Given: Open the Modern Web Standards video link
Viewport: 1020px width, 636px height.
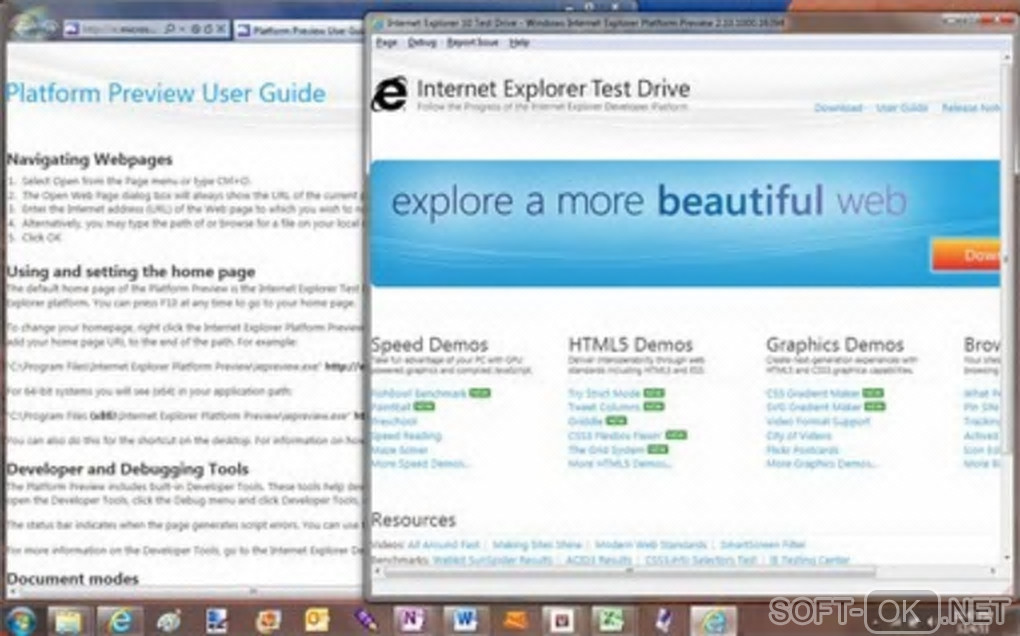Looking at the screenshot, I should 651,545.
